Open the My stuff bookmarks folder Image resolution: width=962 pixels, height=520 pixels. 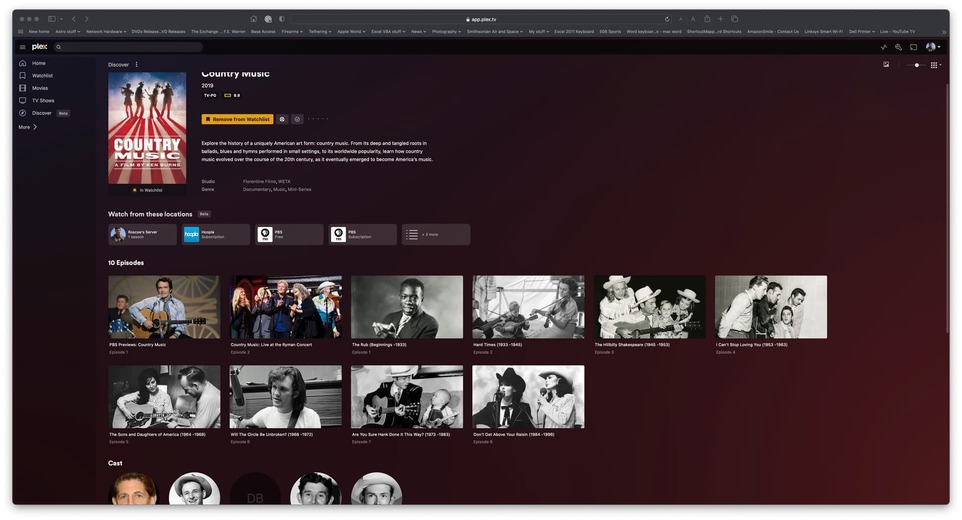pos(539,31)
